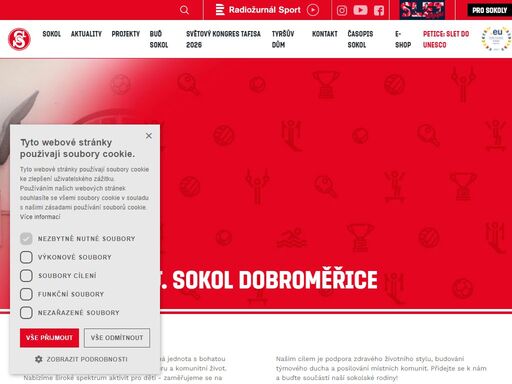
Task: Open the Instagram profile icon
Action: [x=342, y=10]
